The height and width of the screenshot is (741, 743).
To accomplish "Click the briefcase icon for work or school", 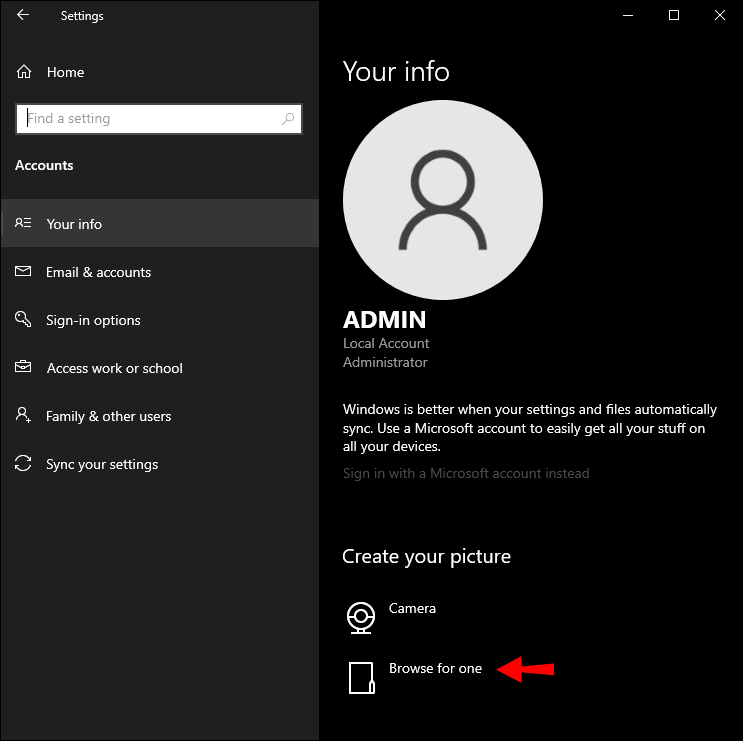I will [24, 368].
